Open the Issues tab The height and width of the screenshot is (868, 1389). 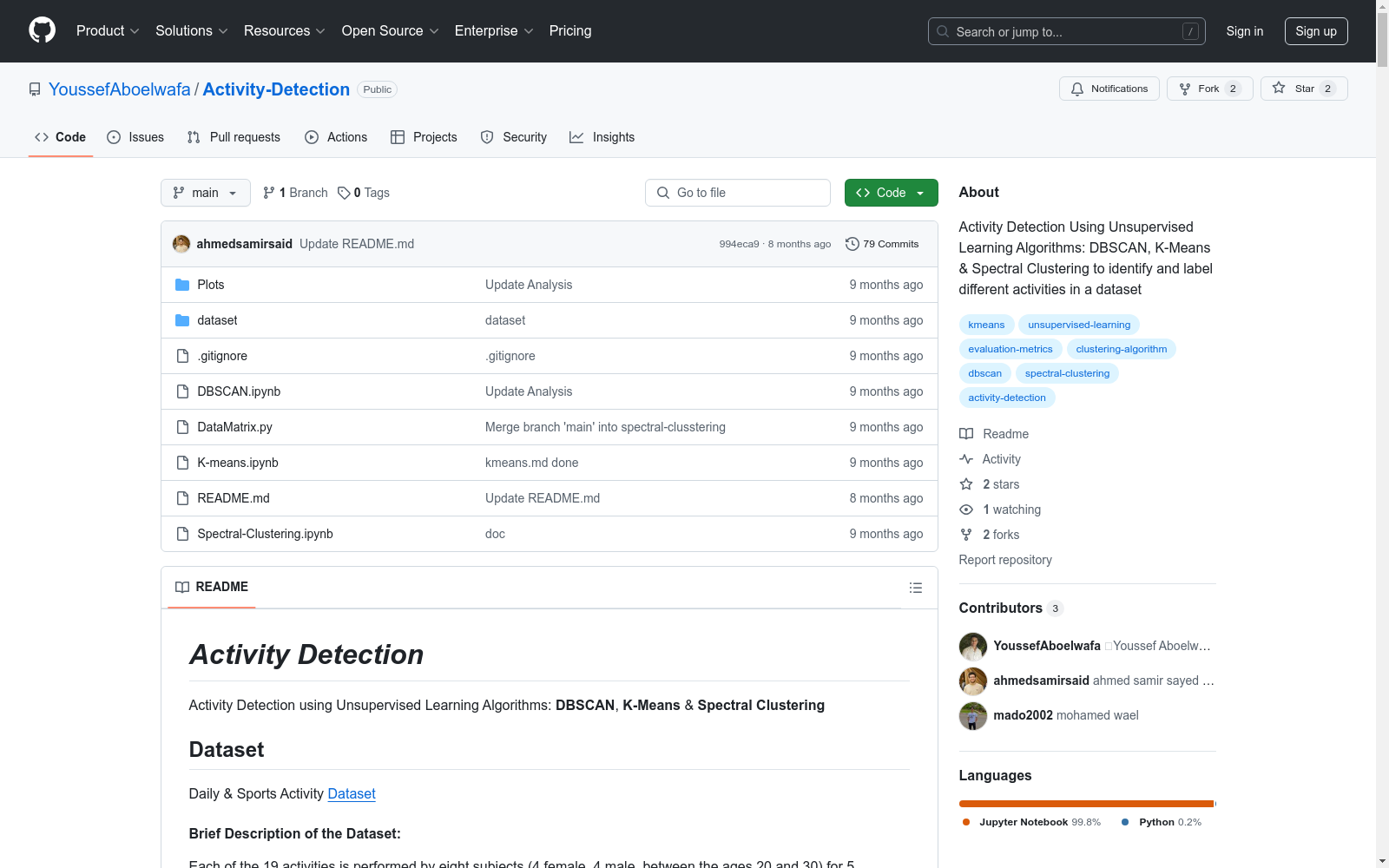[135, 137]
